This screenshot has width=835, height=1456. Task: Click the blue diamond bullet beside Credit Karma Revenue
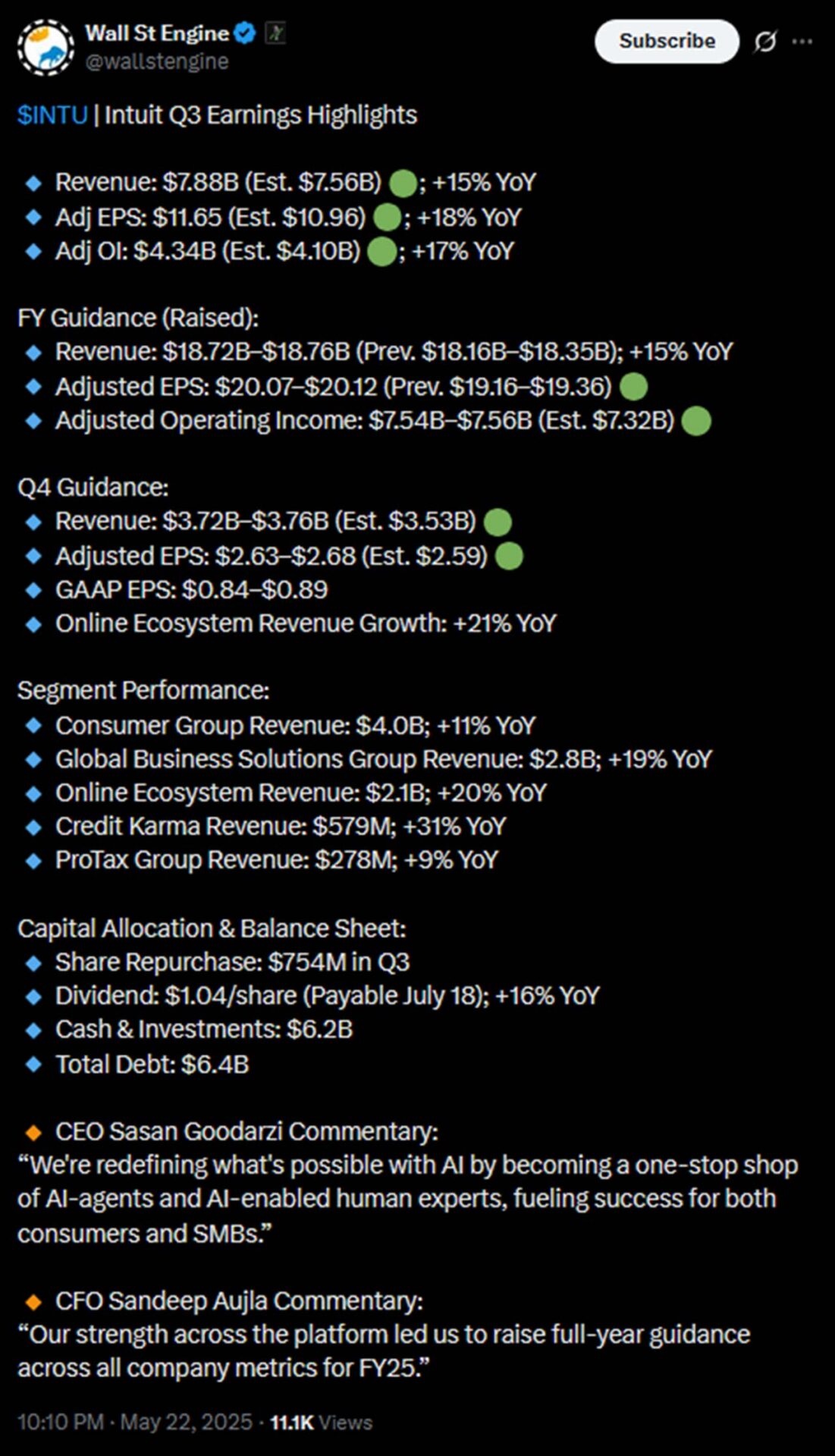33,827
